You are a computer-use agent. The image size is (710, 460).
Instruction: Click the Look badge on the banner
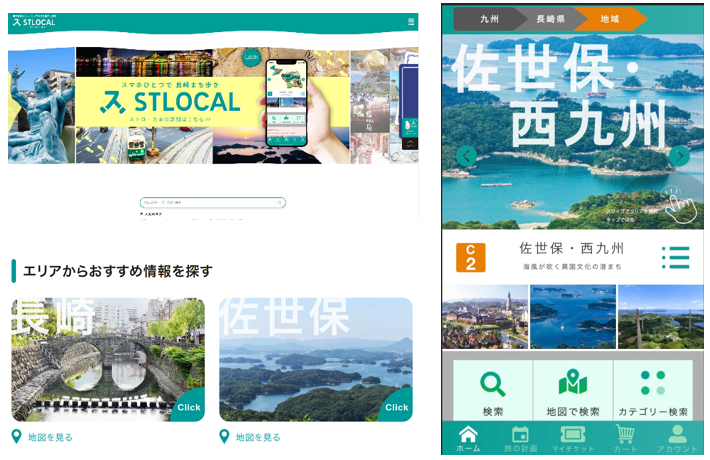click(x=251, y=57)
